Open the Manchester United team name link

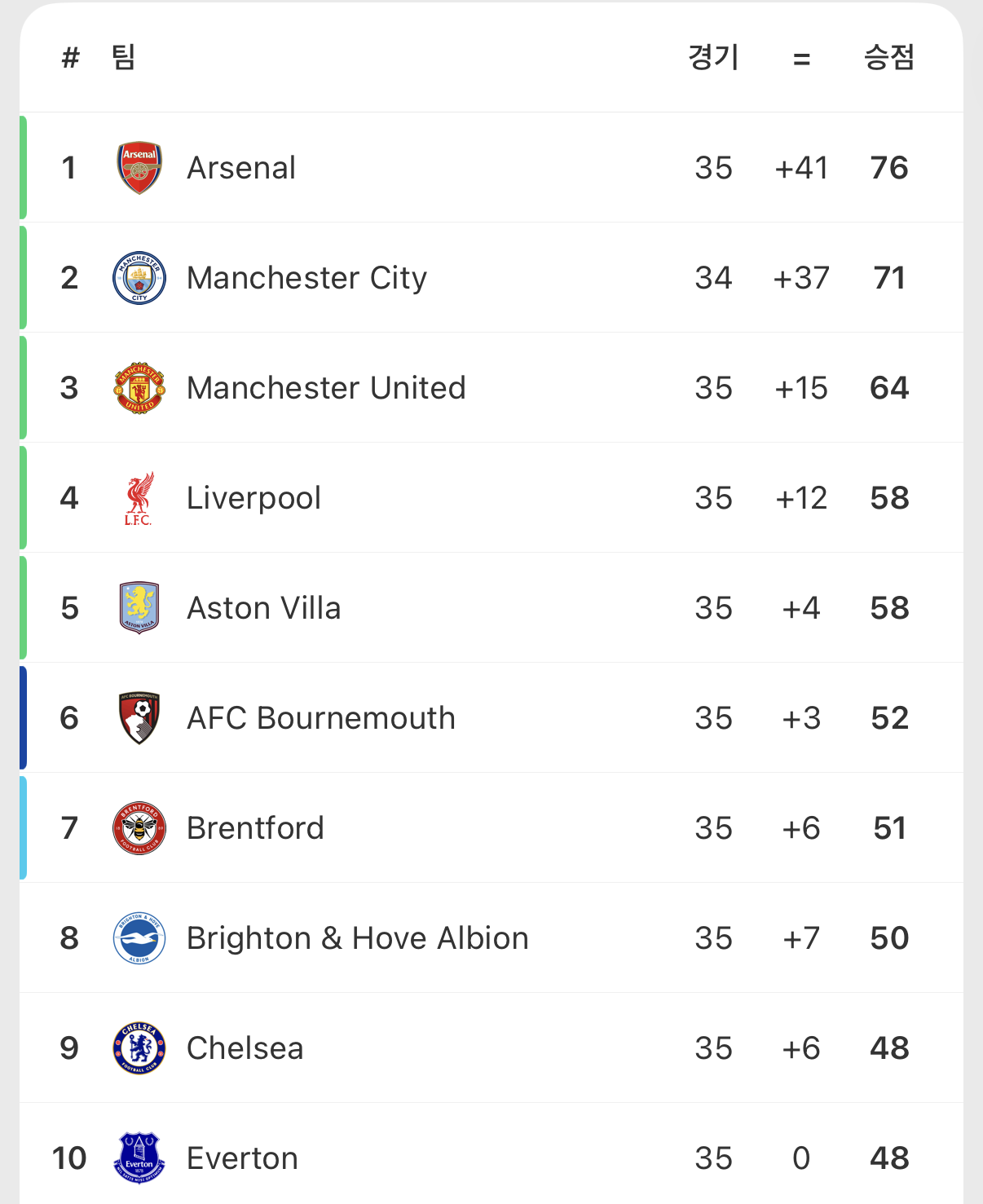point(326,388)
